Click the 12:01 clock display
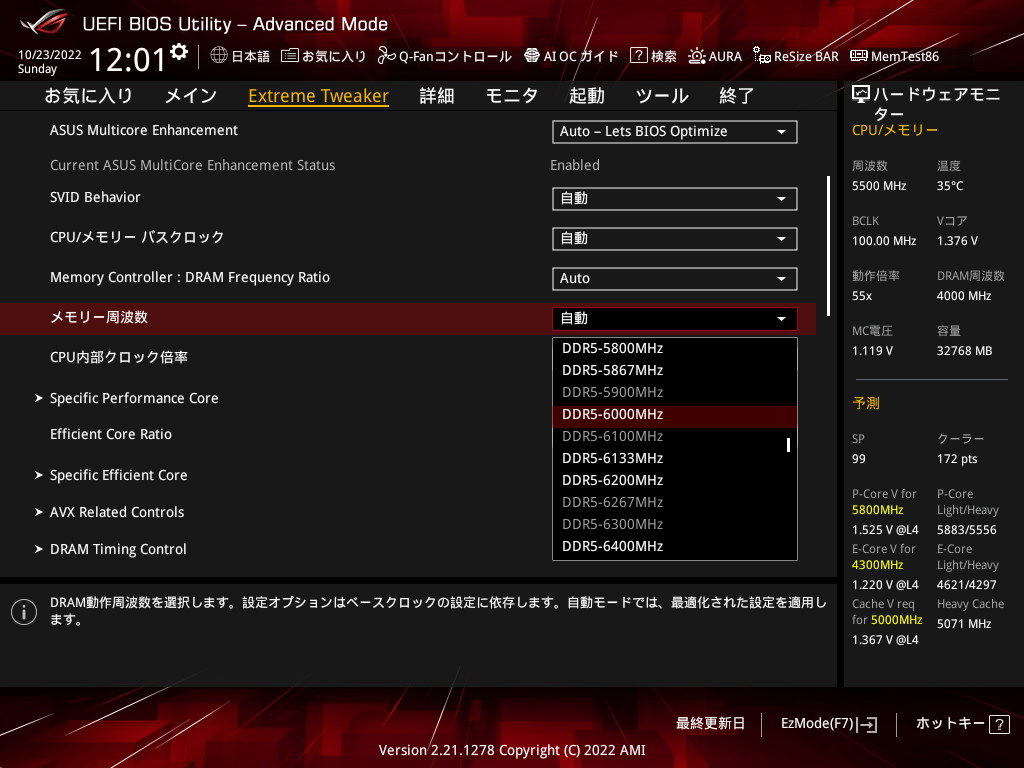 coord(128,59)
